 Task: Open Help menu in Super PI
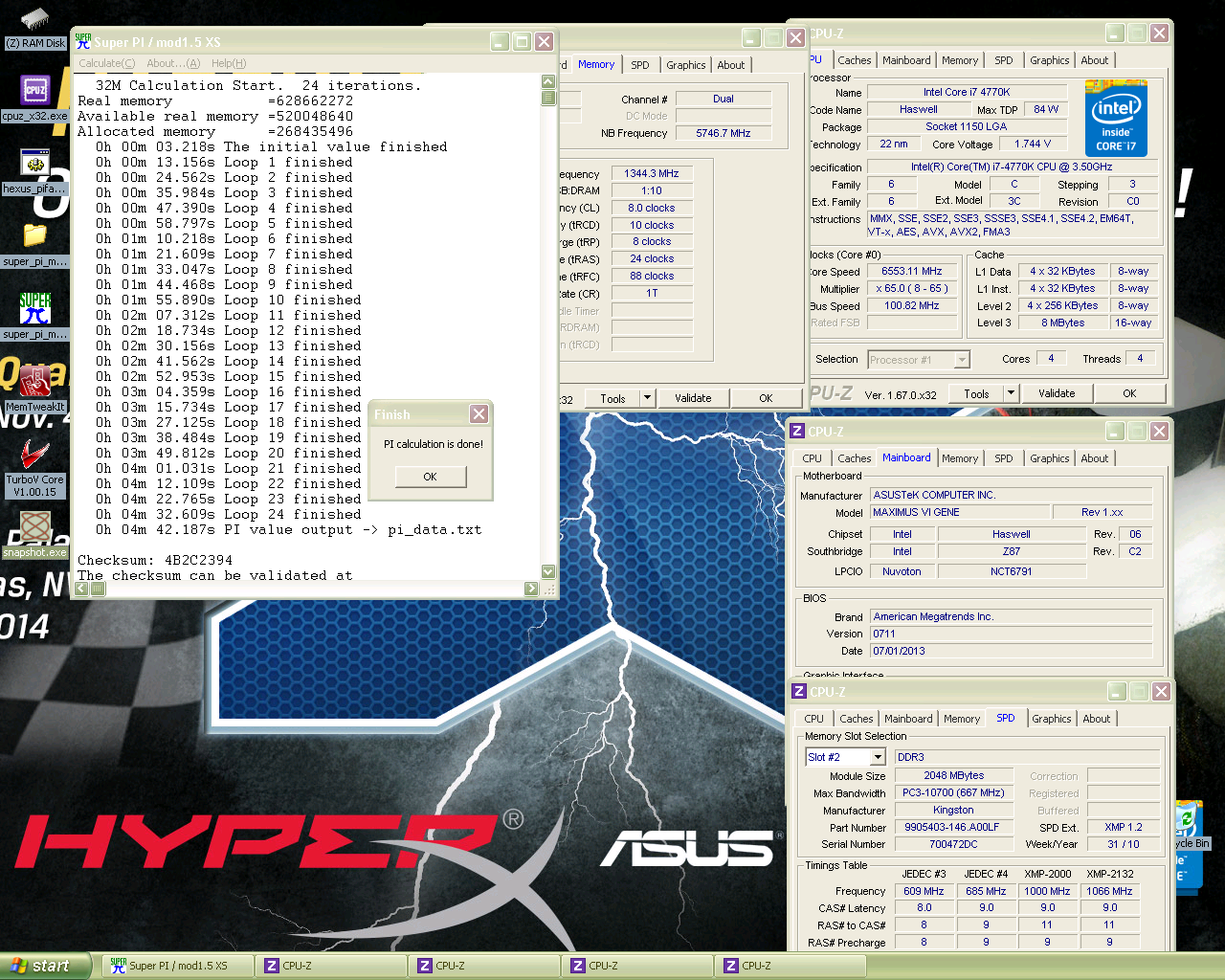click(x=229, y=63)
